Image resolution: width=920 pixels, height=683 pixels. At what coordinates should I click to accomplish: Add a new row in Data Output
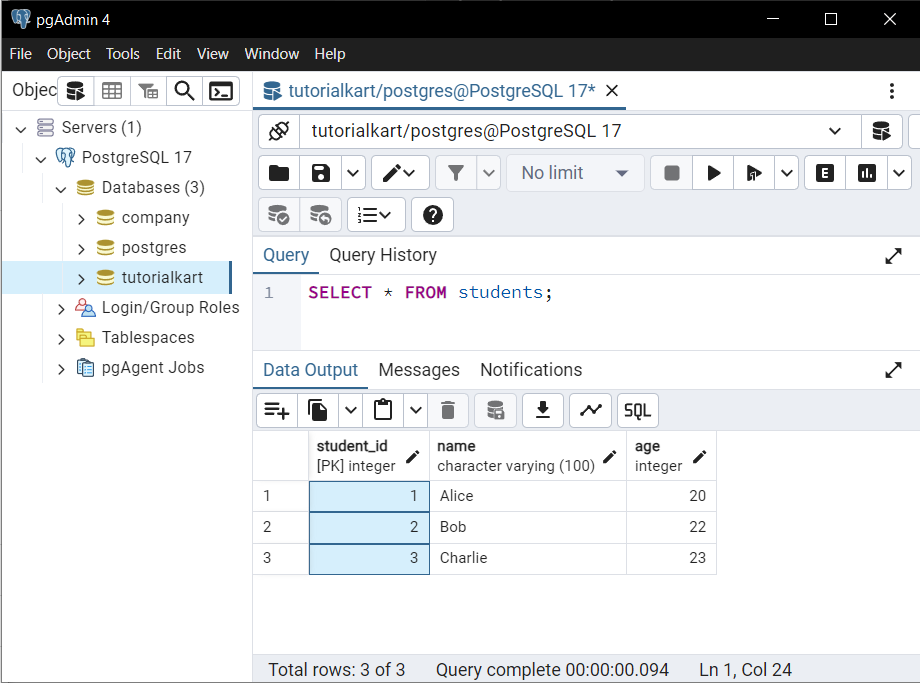click(277, 410)
